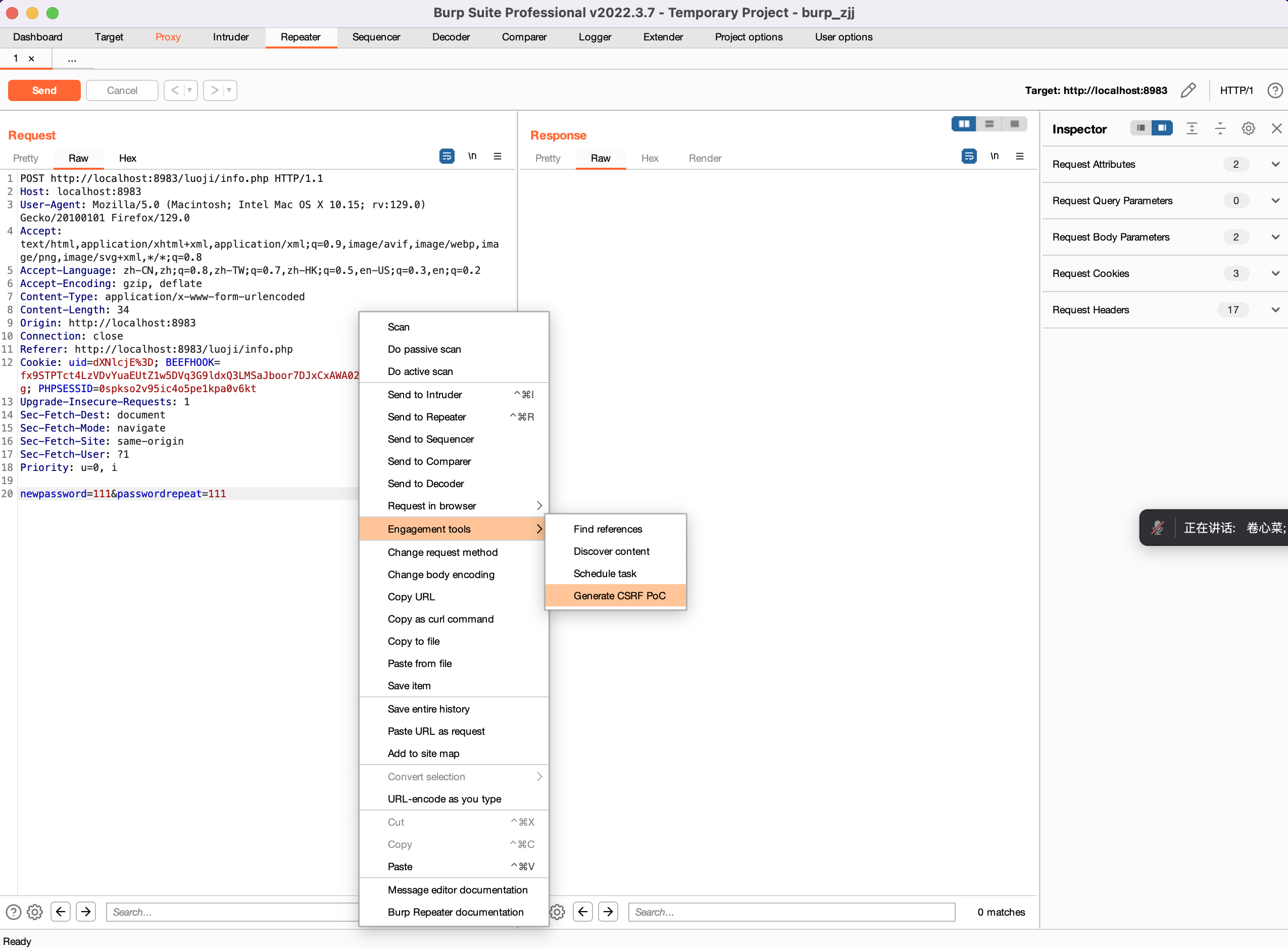Open history forward dropdown arrow

click(229, 90)
